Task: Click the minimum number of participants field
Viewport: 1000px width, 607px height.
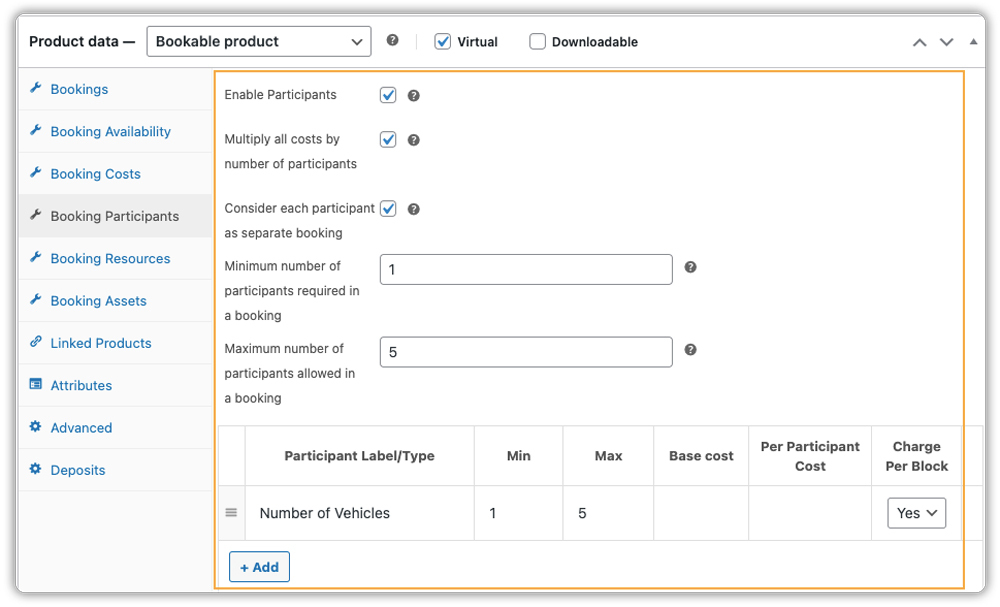Action: [x=526, y=270]
